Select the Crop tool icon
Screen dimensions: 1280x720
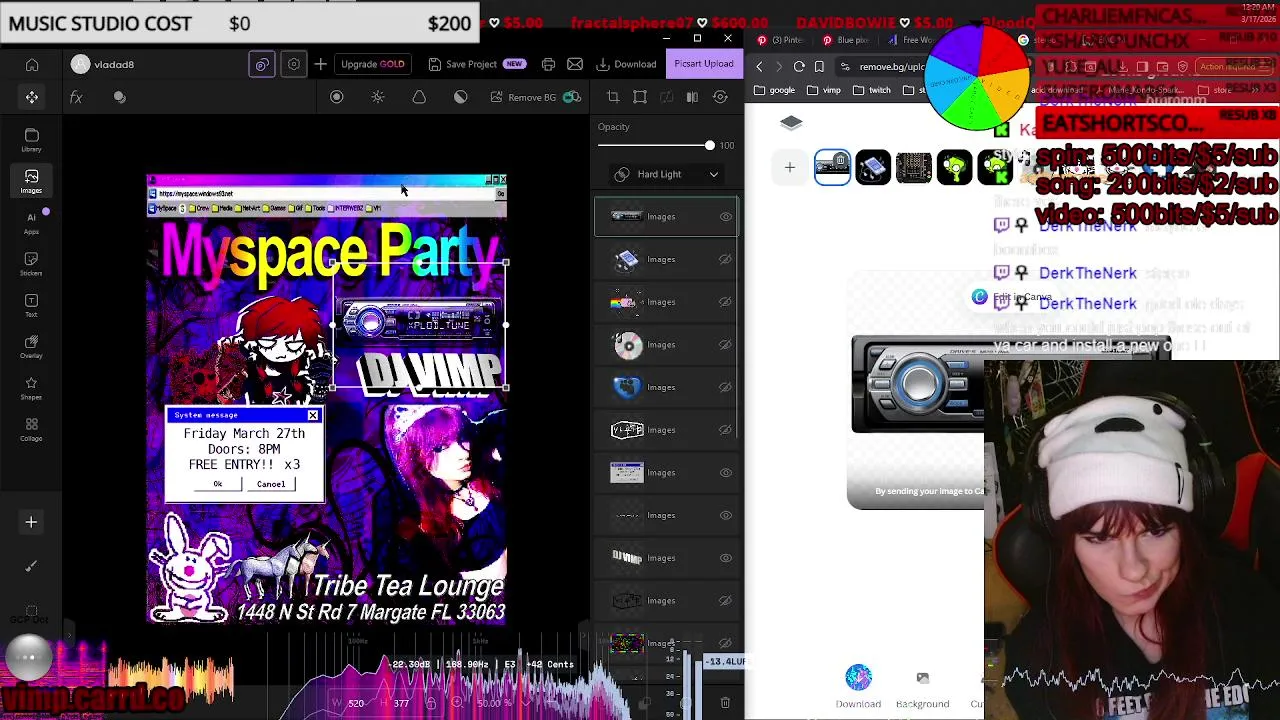click(613, 97)
